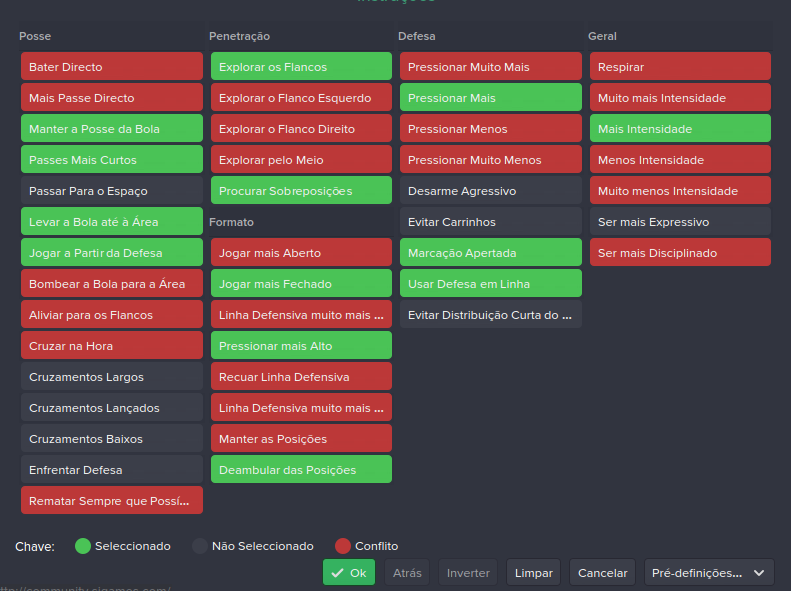Image resolution: width=791 pixels, height=591 pixels.
Task: Deselect Passes Mais Curtos
Action: click(x=111, y=159)
